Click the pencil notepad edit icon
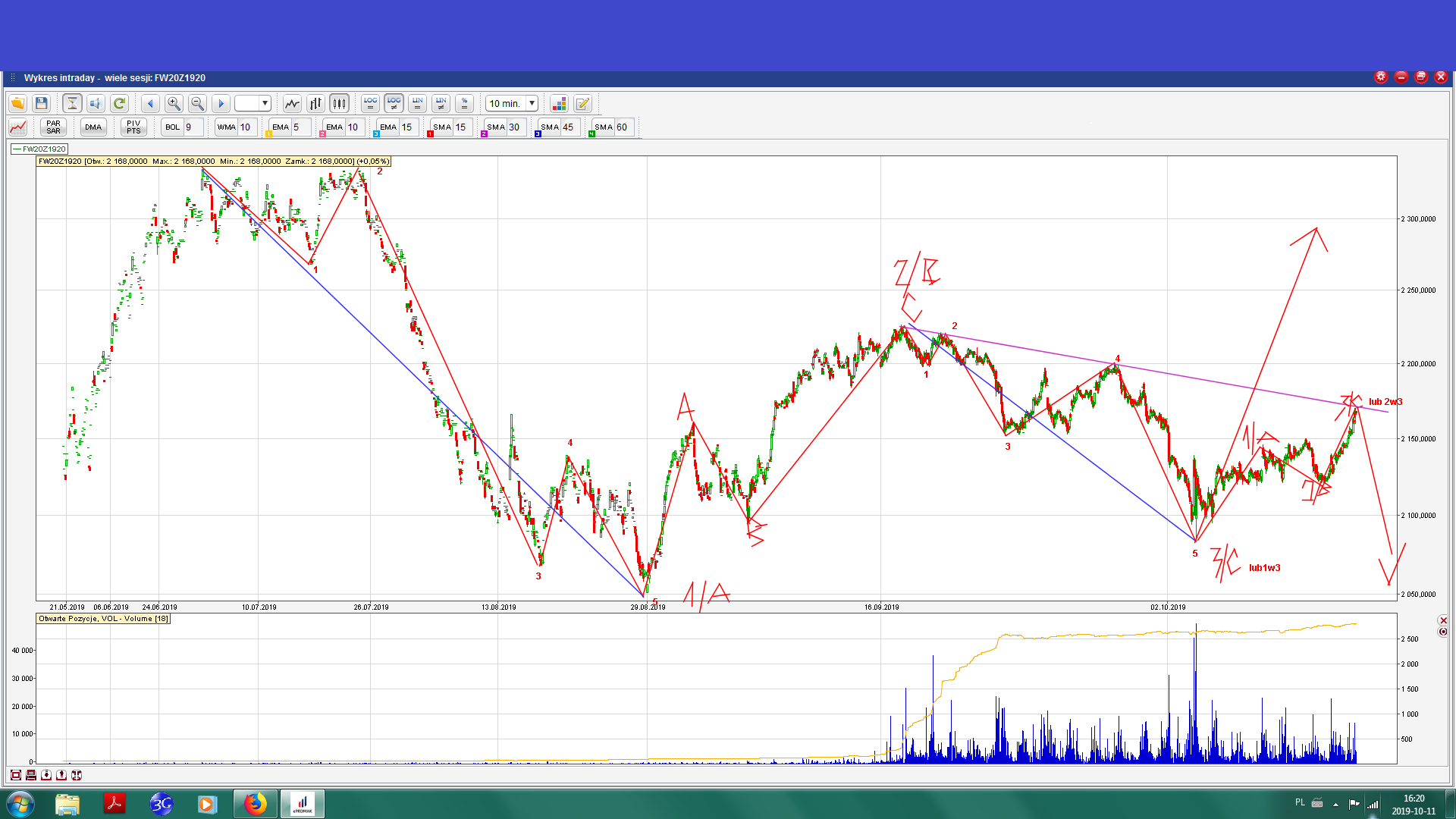This screenshot has width=1456, height=819. 582,103
